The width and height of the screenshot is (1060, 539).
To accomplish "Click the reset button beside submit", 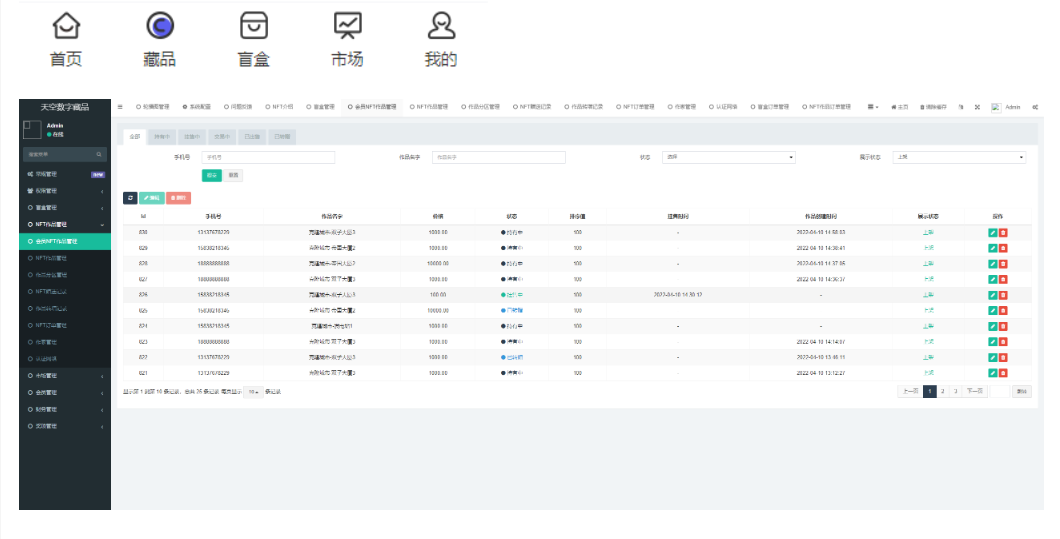I will coord(233,175).
